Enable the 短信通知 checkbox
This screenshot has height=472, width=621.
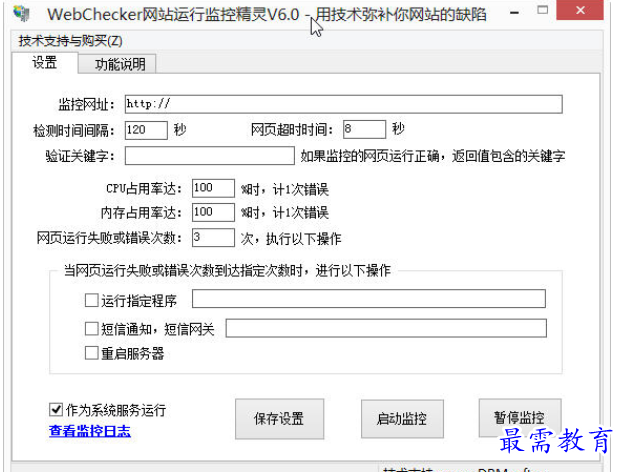[x=91, y=329]
